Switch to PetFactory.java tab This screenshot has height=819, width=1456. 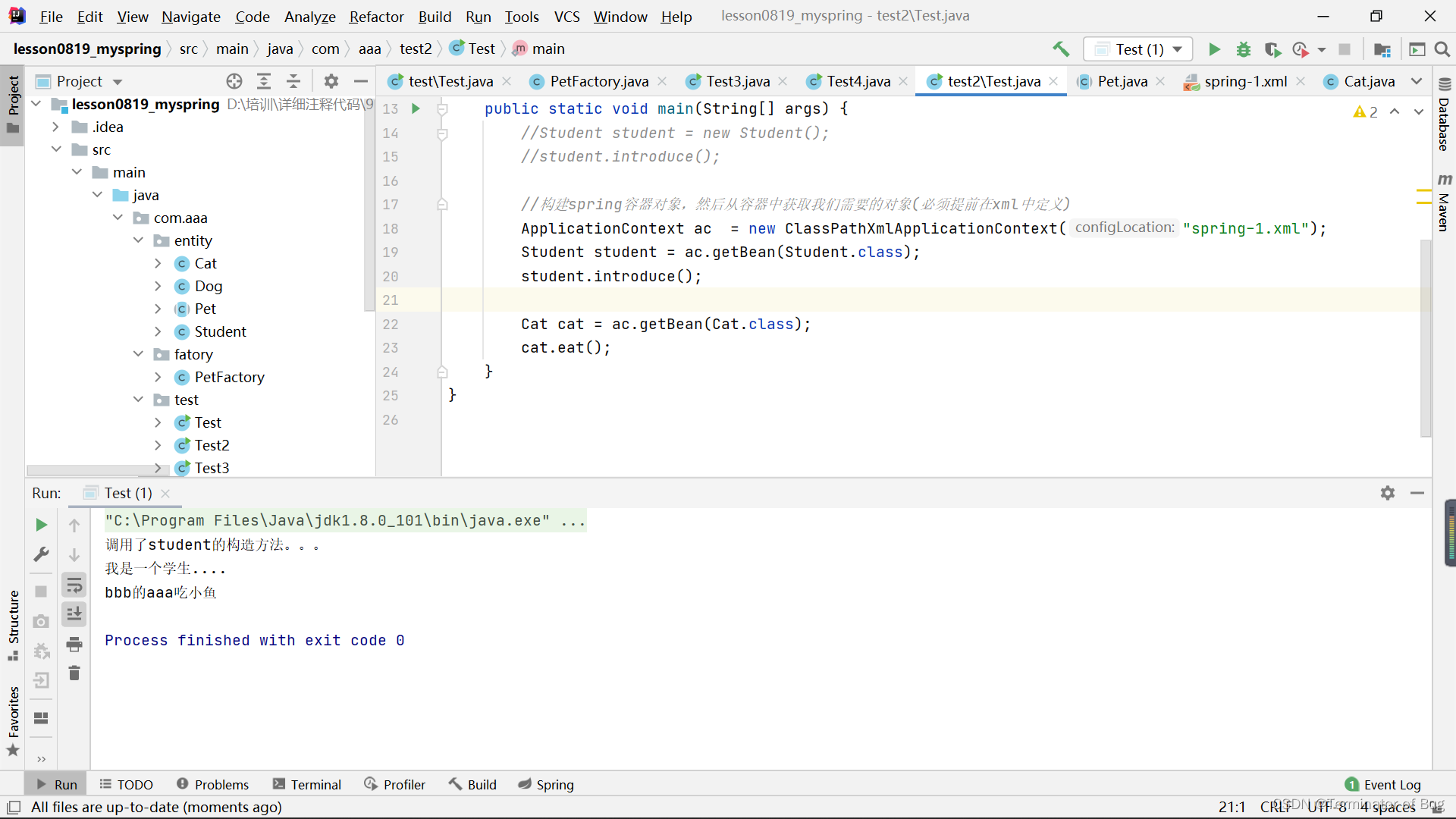point(598,81)
